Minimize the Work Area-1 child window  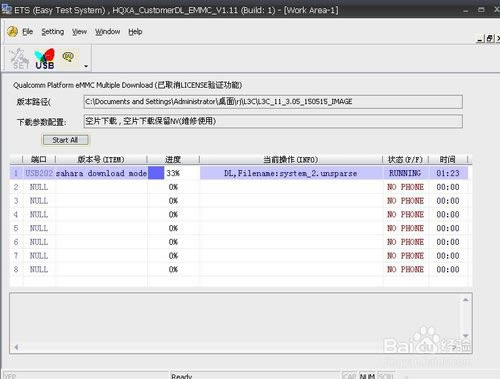[x=480, y=39]
